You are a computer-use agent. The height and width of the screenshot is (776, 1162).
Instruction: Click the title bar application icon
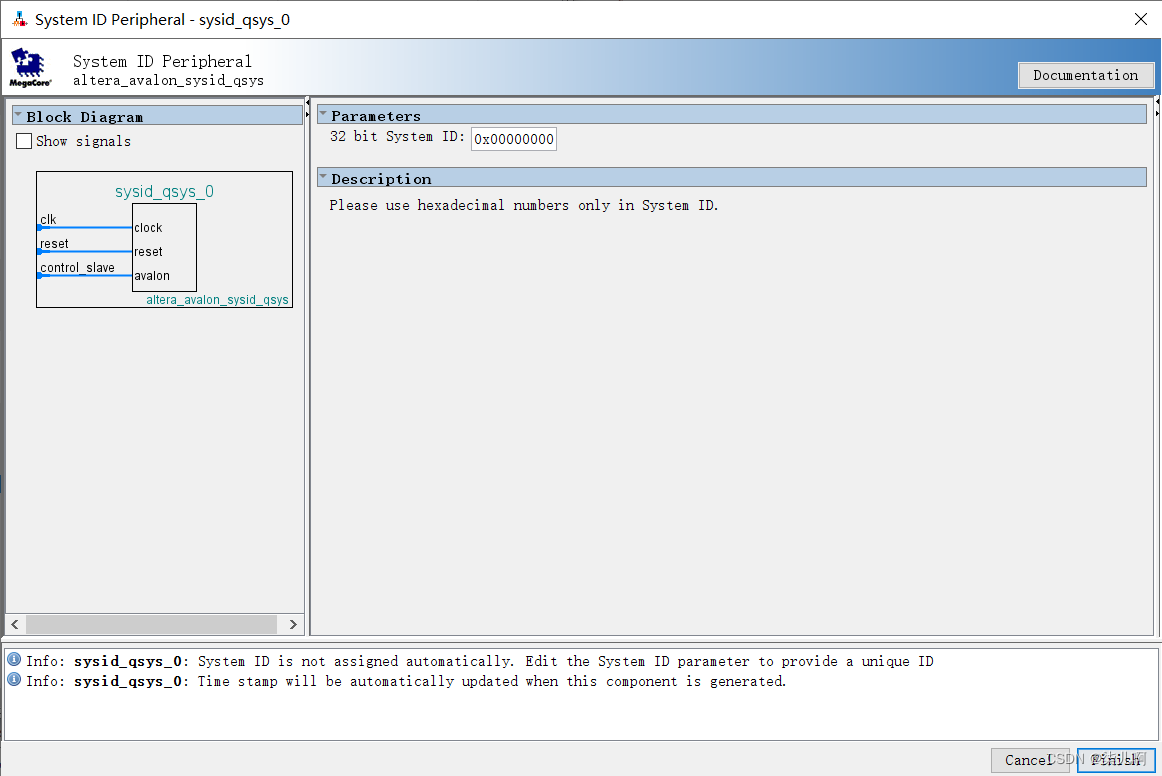(20, 19)
